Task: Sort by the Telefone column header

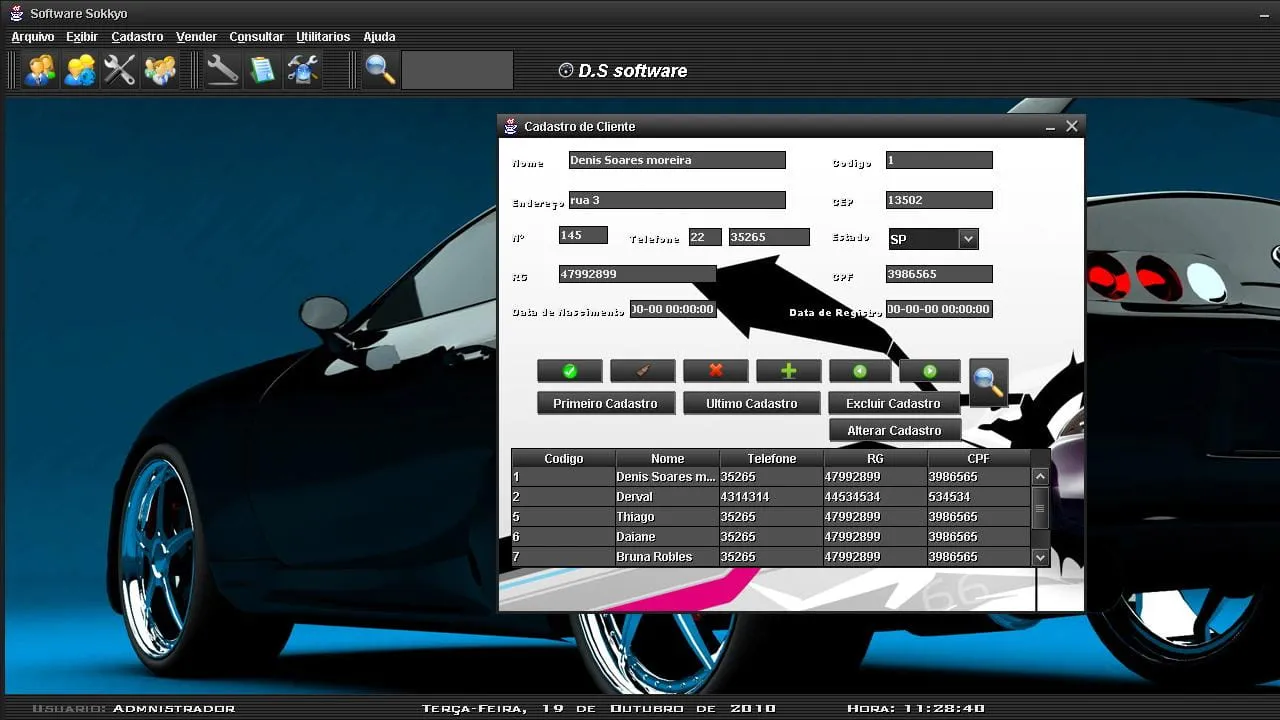Action: pyautogui.click(x=771, y=458)
